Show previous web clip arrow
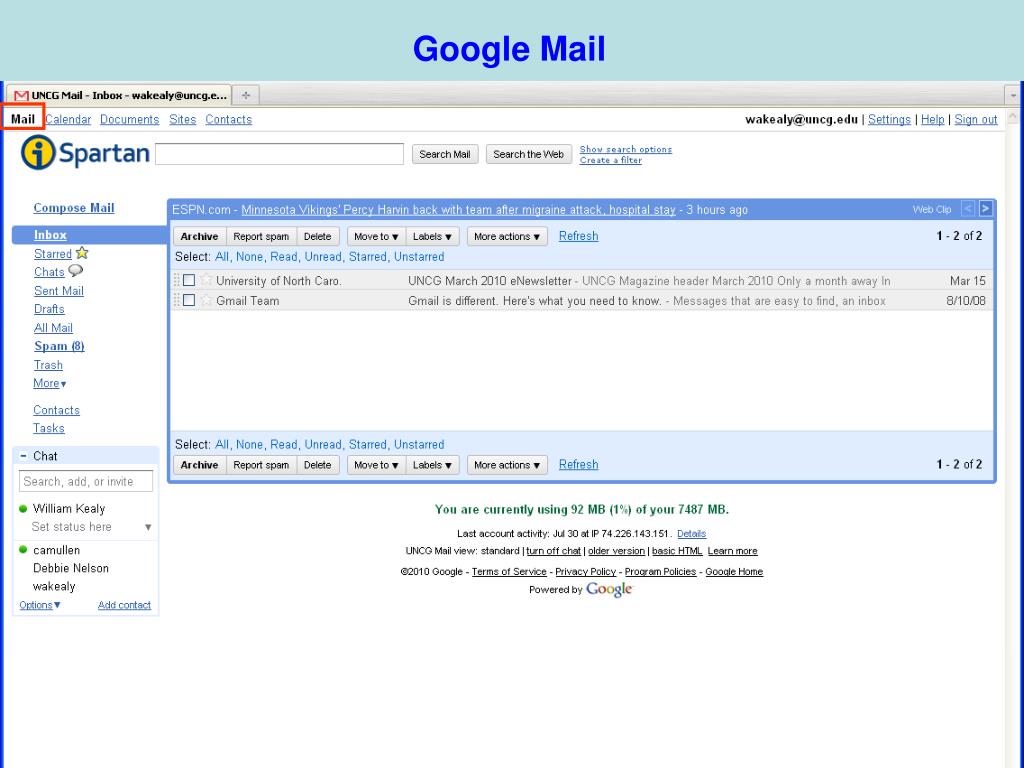 pyautogui.click(x=968, y=209)
